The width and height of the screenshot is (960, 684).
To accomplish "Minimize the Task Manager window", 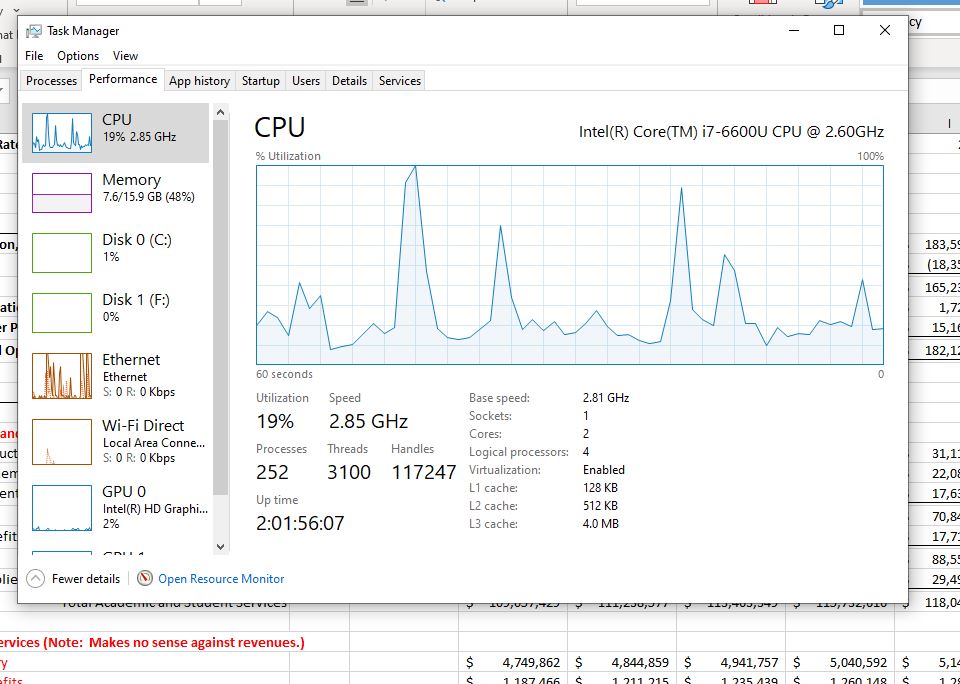I will click(794, 30).
